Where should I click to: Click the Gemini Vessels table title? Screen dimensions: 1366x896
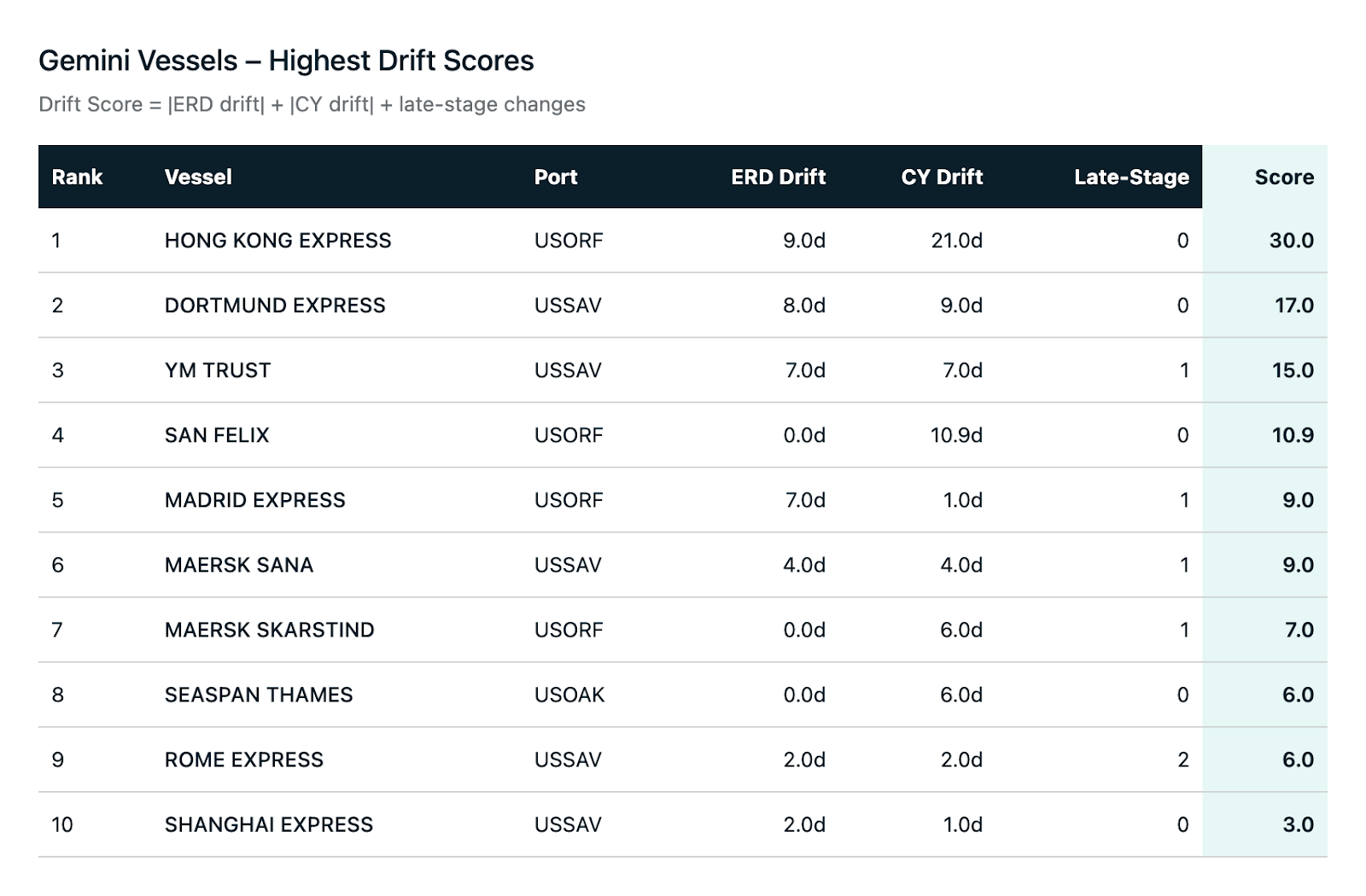[x=286, y=61]
